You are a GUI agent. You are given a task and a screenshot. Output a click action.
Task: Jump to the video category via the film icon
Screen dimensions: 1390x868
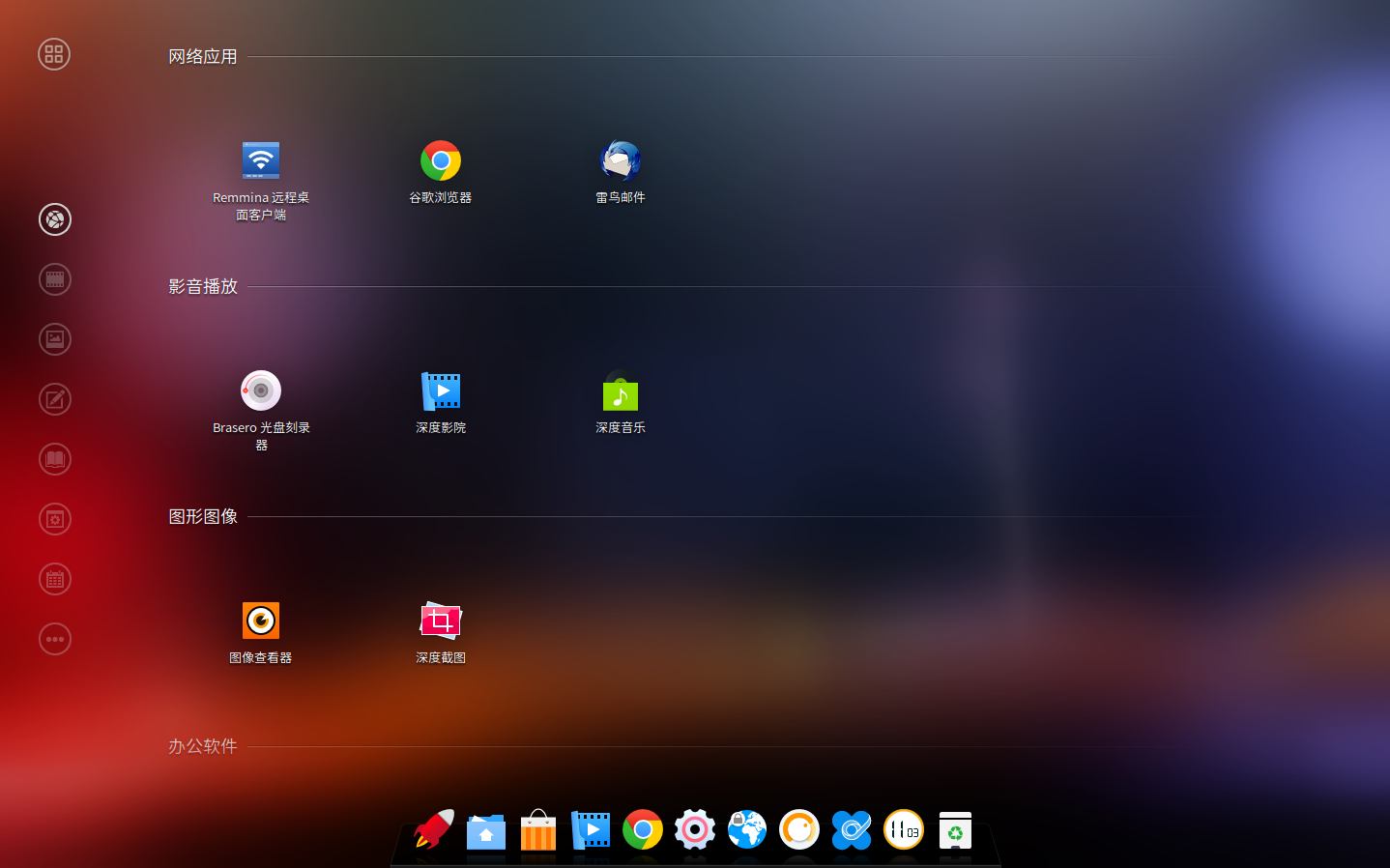[x=55, y=279]
